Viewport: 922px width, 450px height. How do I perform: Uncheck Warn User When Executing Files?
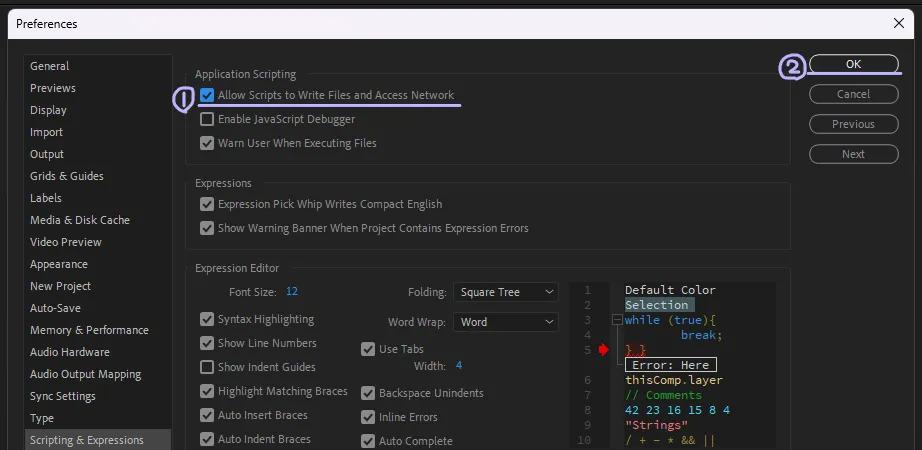tap(207, 143)
